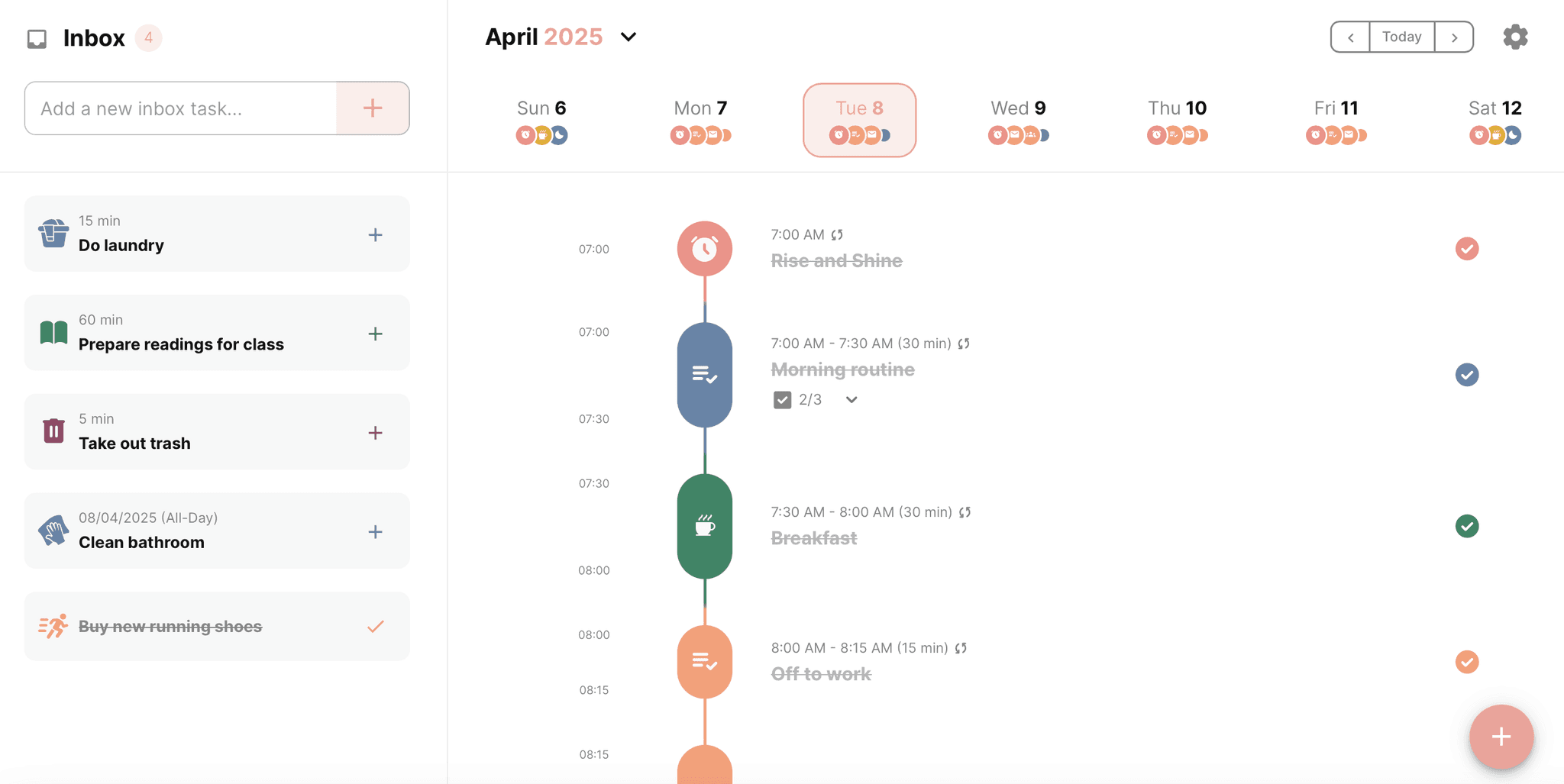Click the half-moon progress indicator under Tue 8
The height and width of the screenshot is (784, 1564).
(887, 135)
